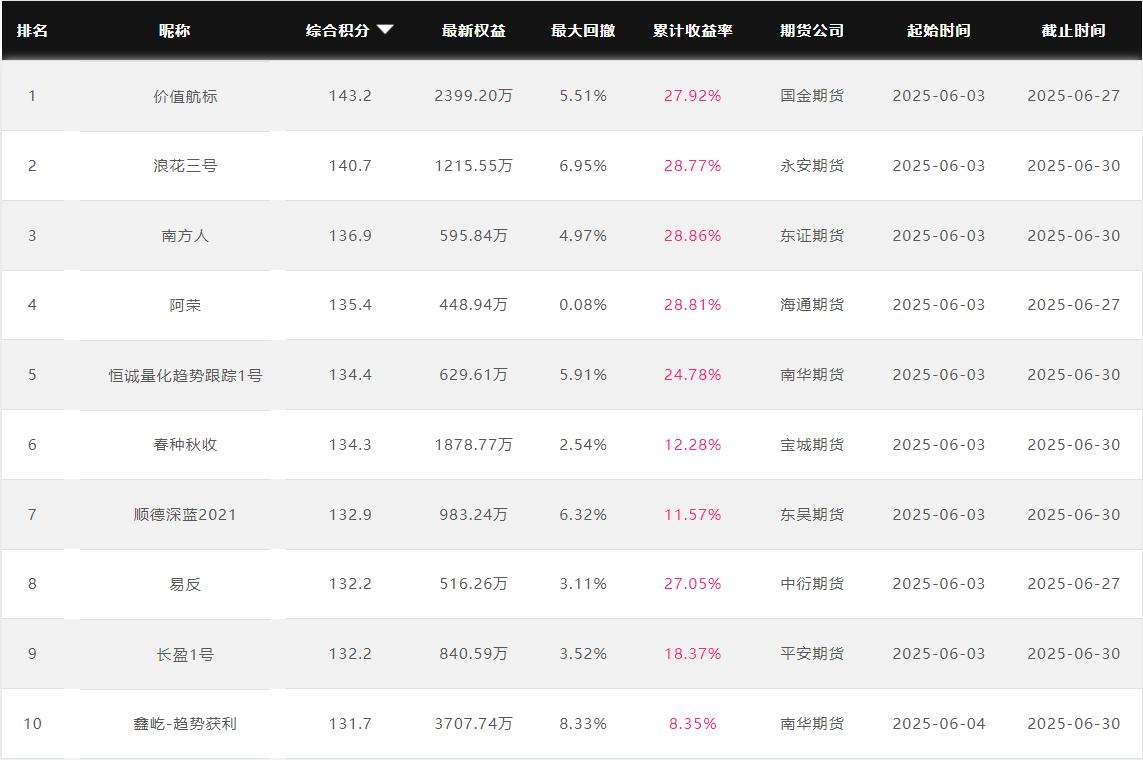Click the company 国金期货
This screenshot has width=1143, height=760.
(812, 96)
